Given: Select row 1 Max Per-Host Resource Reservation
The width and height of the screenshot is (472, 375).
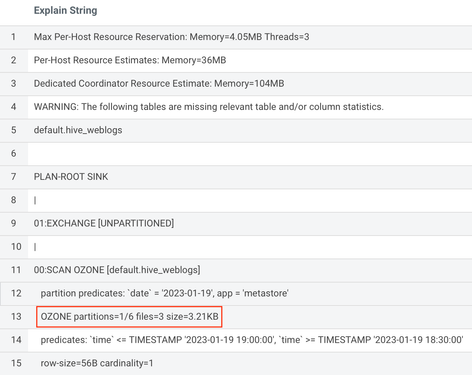Looking at the screenshot, I should pyautogui.click(x=236, y=37).
